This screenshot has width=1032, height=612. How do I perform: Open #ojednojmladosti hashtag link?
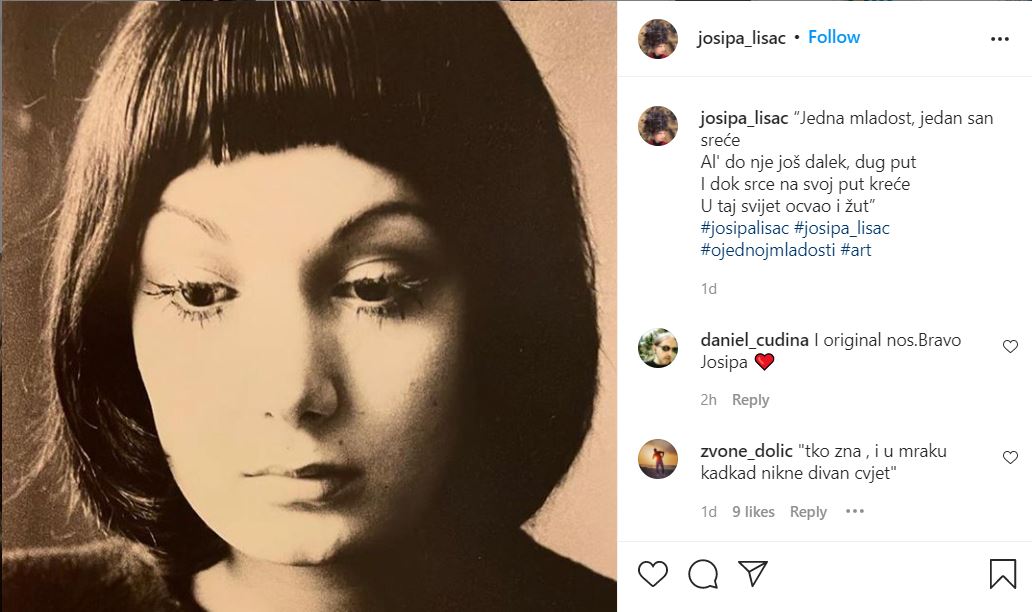tap(768, 250)
